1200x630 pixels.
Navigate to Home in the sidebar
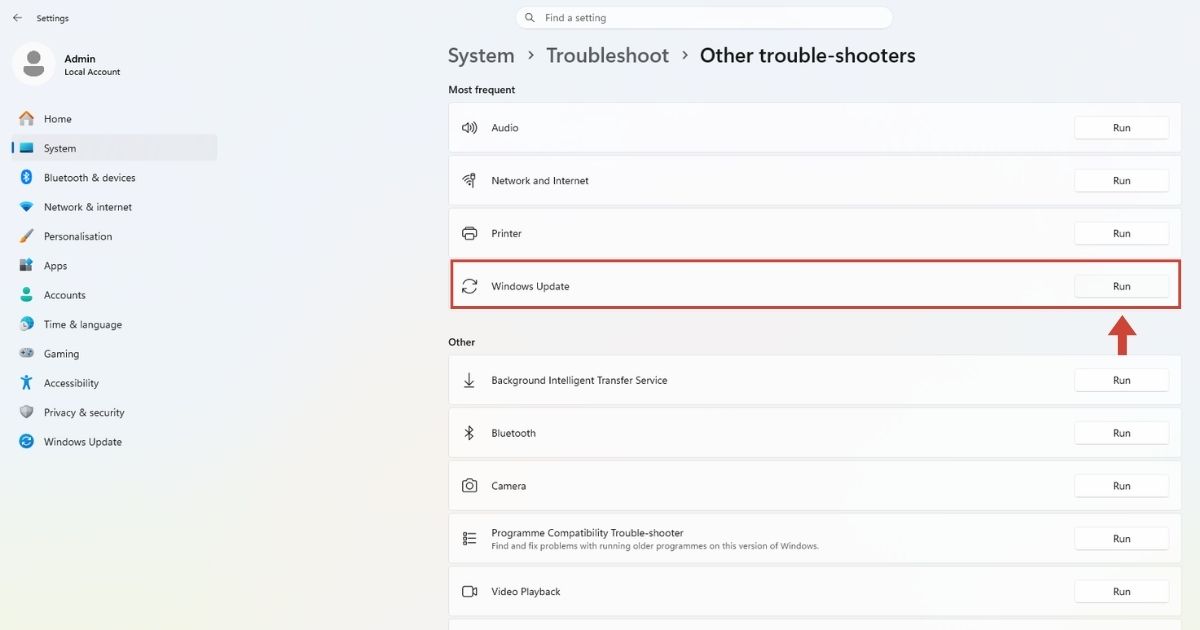pyautogui.click(x=114, y=119)
